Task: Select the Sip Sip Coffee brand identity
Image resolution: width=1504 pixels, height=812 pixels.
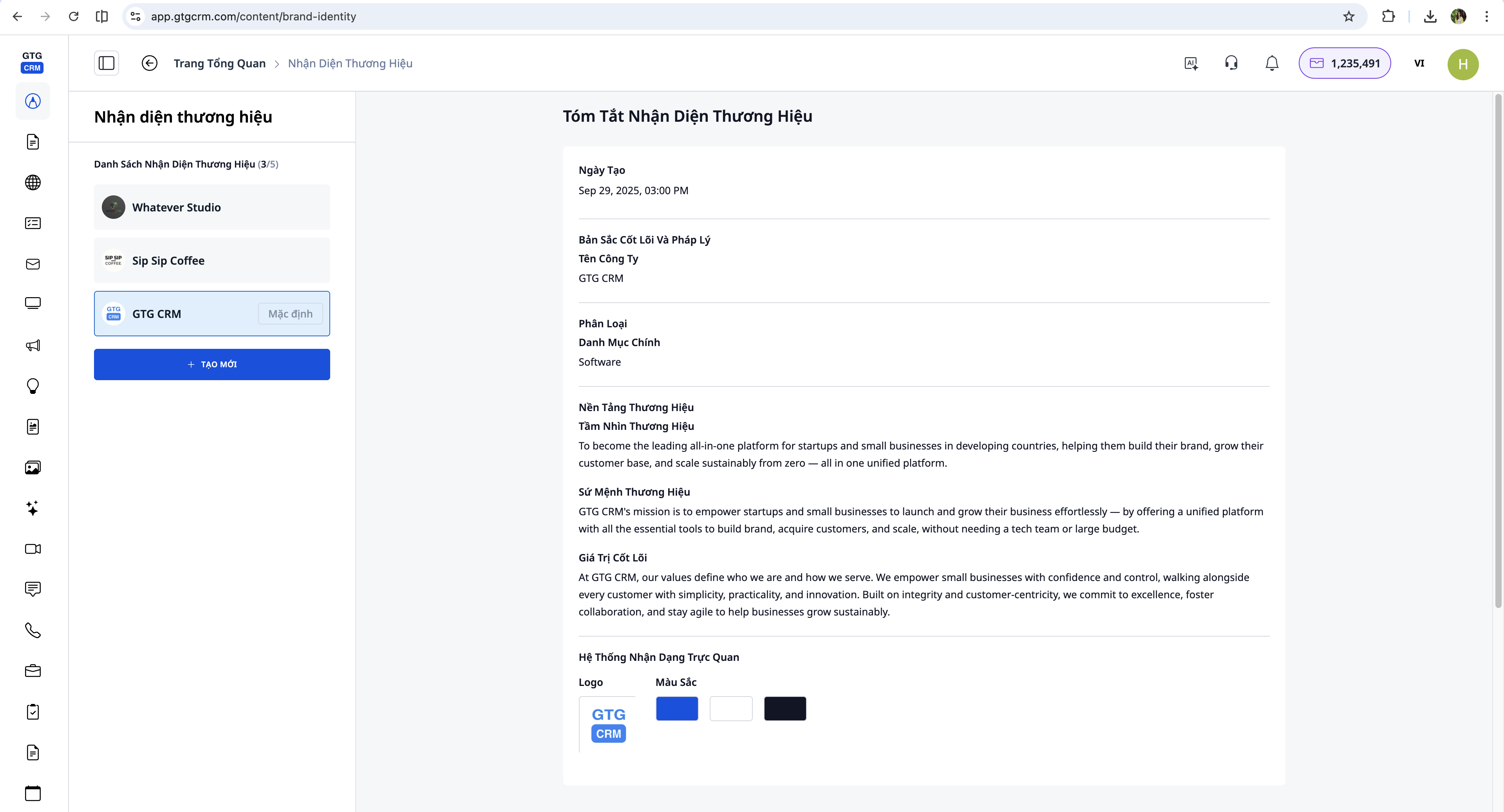Action: coord(211,260)
